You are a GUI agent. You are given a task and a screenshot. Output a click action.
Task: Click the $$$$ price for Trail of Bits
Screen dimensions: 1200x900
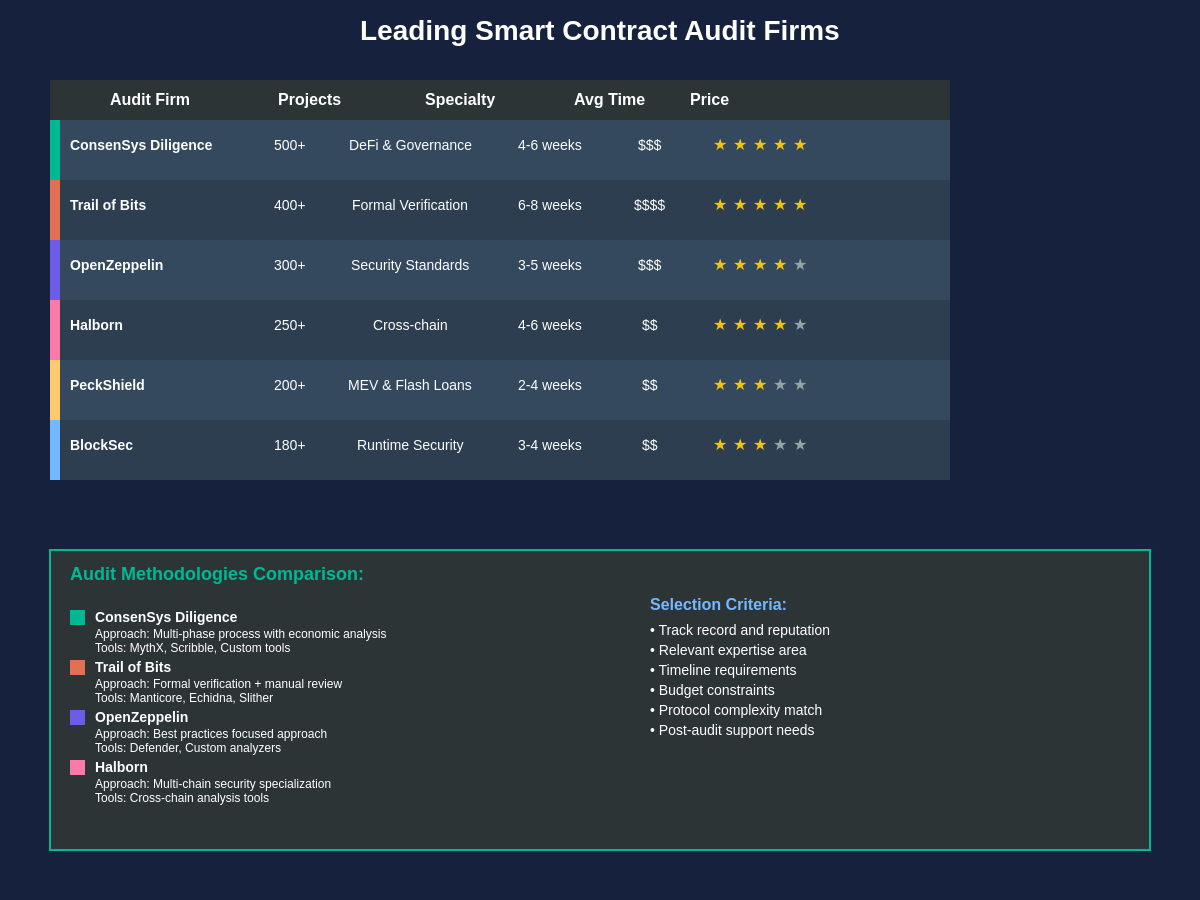(650, 205)
